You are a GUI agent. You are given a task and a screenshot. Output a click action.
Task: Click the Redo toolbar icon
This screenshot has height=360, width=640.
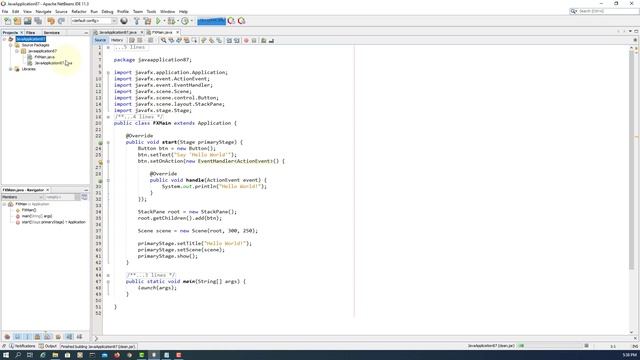tap(61, 21)
